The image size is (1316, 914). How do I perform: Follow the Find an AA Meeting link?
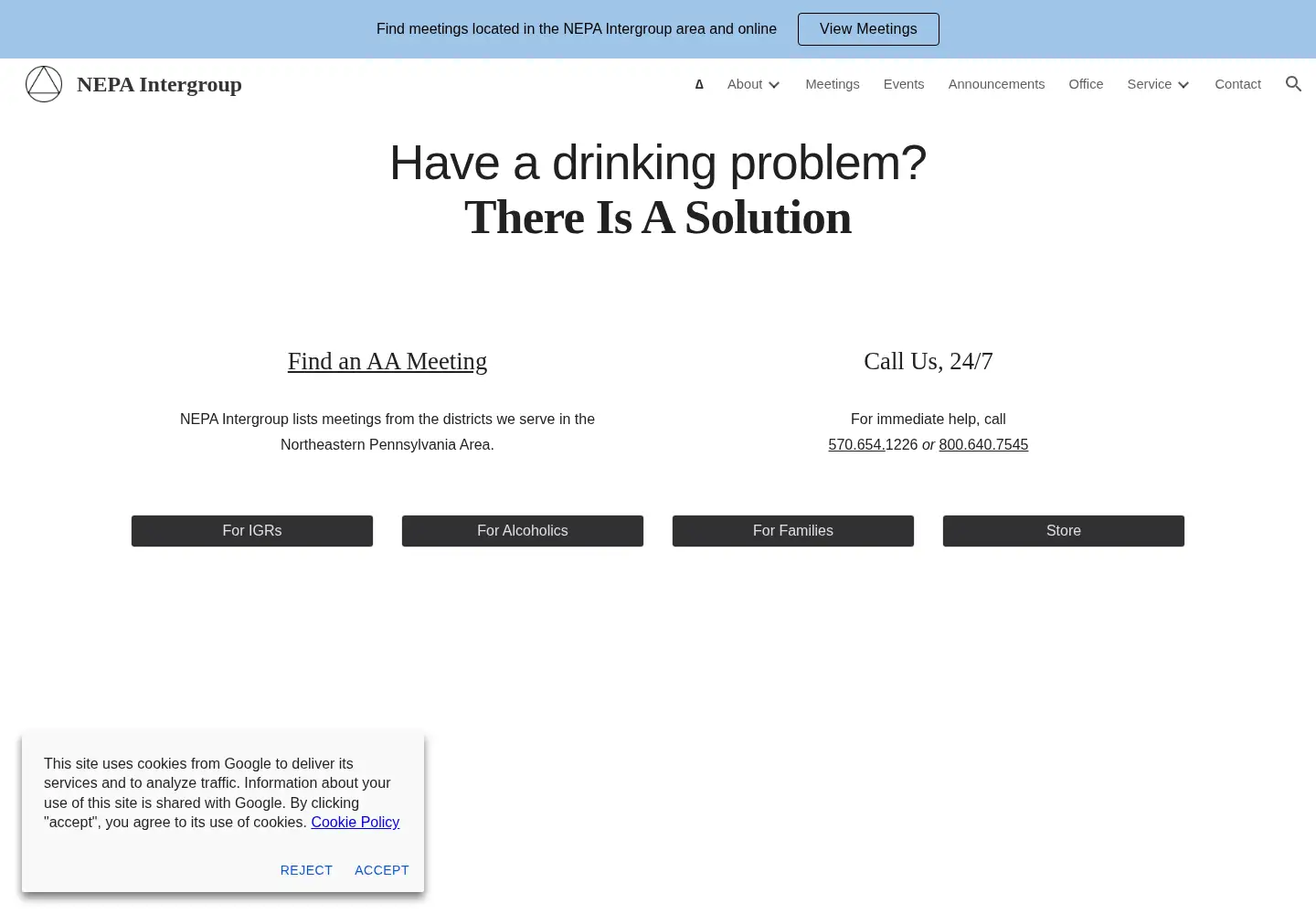click(387, 361)
